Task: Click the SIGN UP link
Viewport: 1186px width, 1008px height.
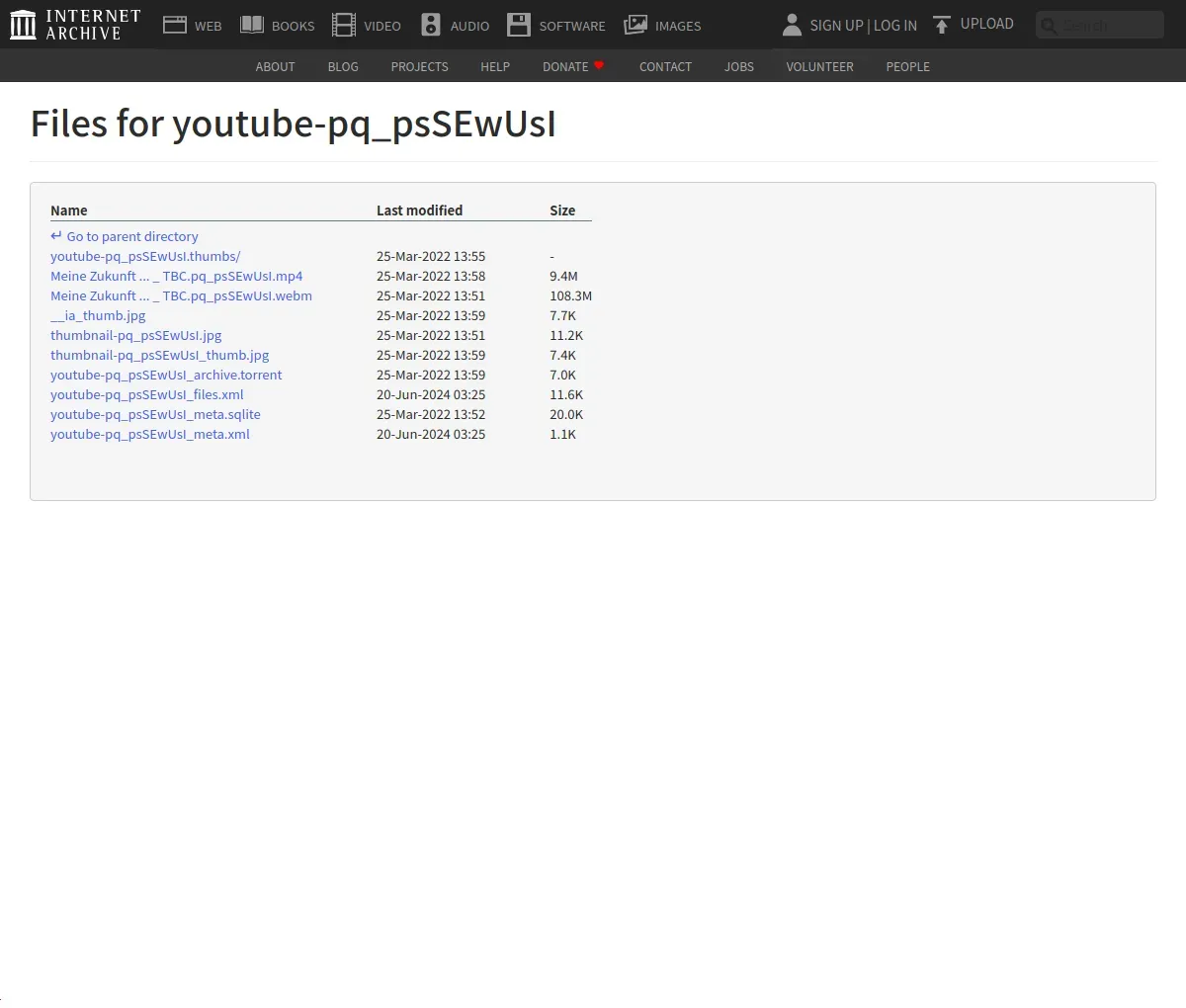Action: (836, 26)
